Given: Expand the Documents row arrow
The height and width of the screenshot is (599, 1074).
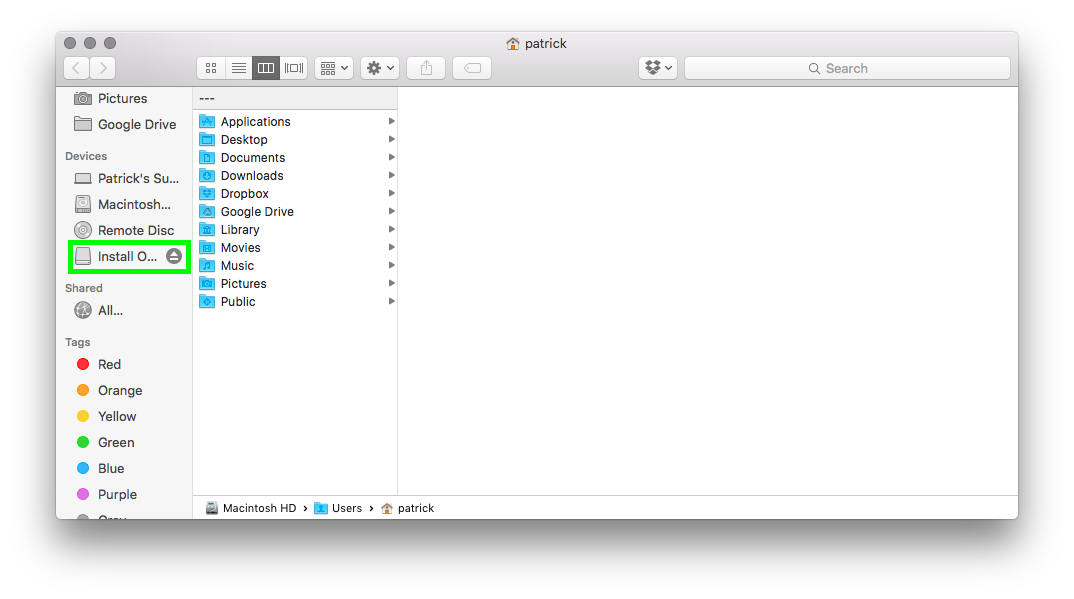Looking at the screenshot, I should point(392,157).
